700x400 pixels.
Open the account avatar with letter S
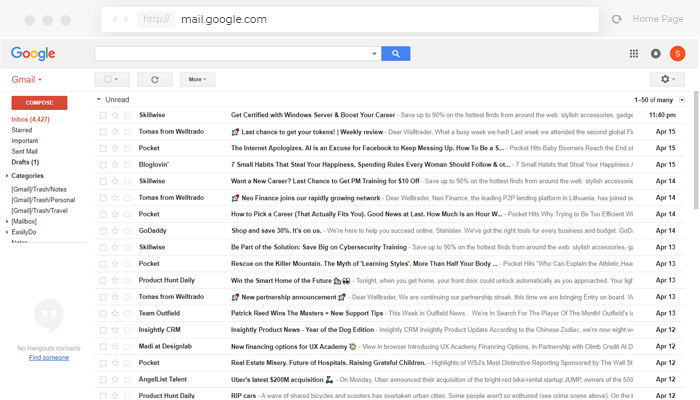(x=677, y=54)
